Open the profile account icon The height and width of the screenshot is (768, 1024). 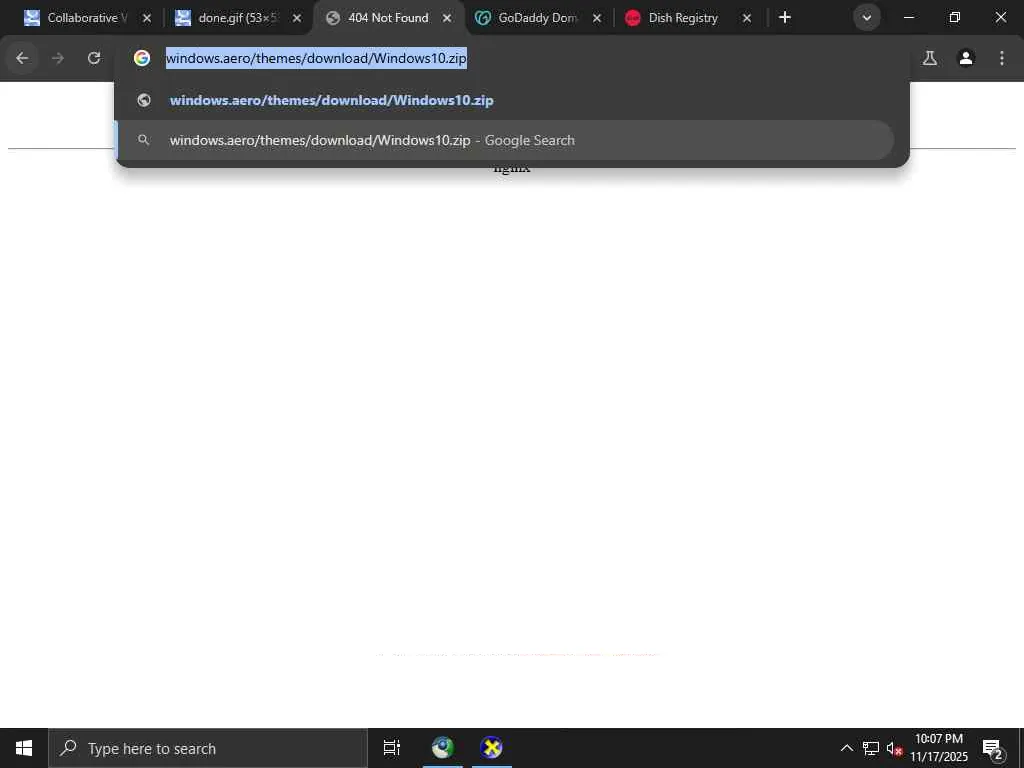(966, 58)
